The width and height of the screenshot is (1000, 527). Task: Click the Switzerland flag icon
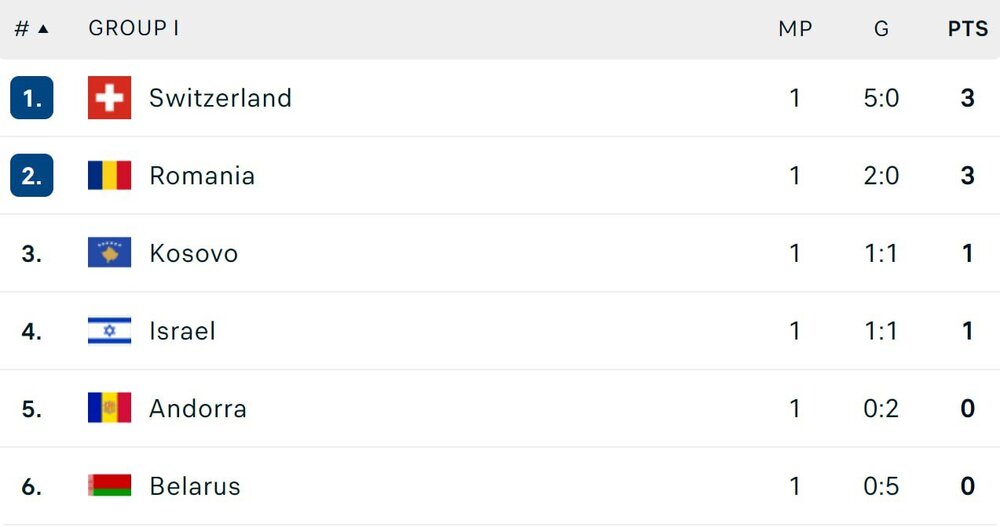(109, 98)
